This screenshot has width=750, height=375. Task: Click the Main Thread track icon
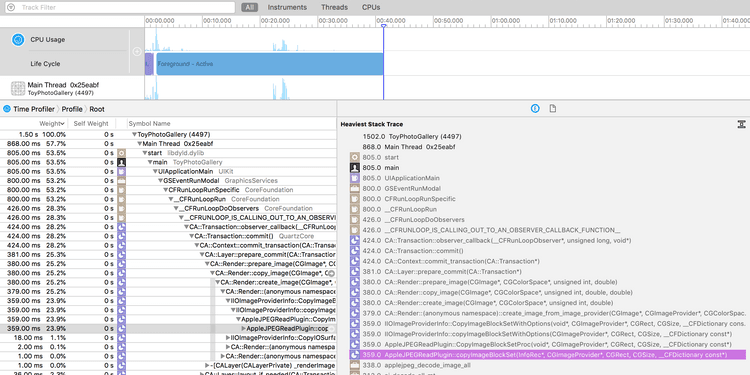click(x=18, y=88)
